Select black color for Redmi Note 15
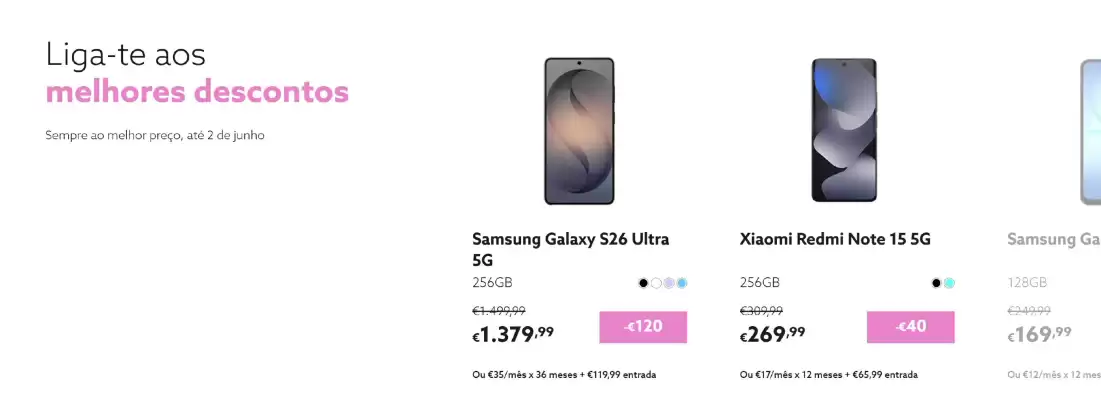The width and height of the screenshot is (1101, 400). (x=937, y=283)
